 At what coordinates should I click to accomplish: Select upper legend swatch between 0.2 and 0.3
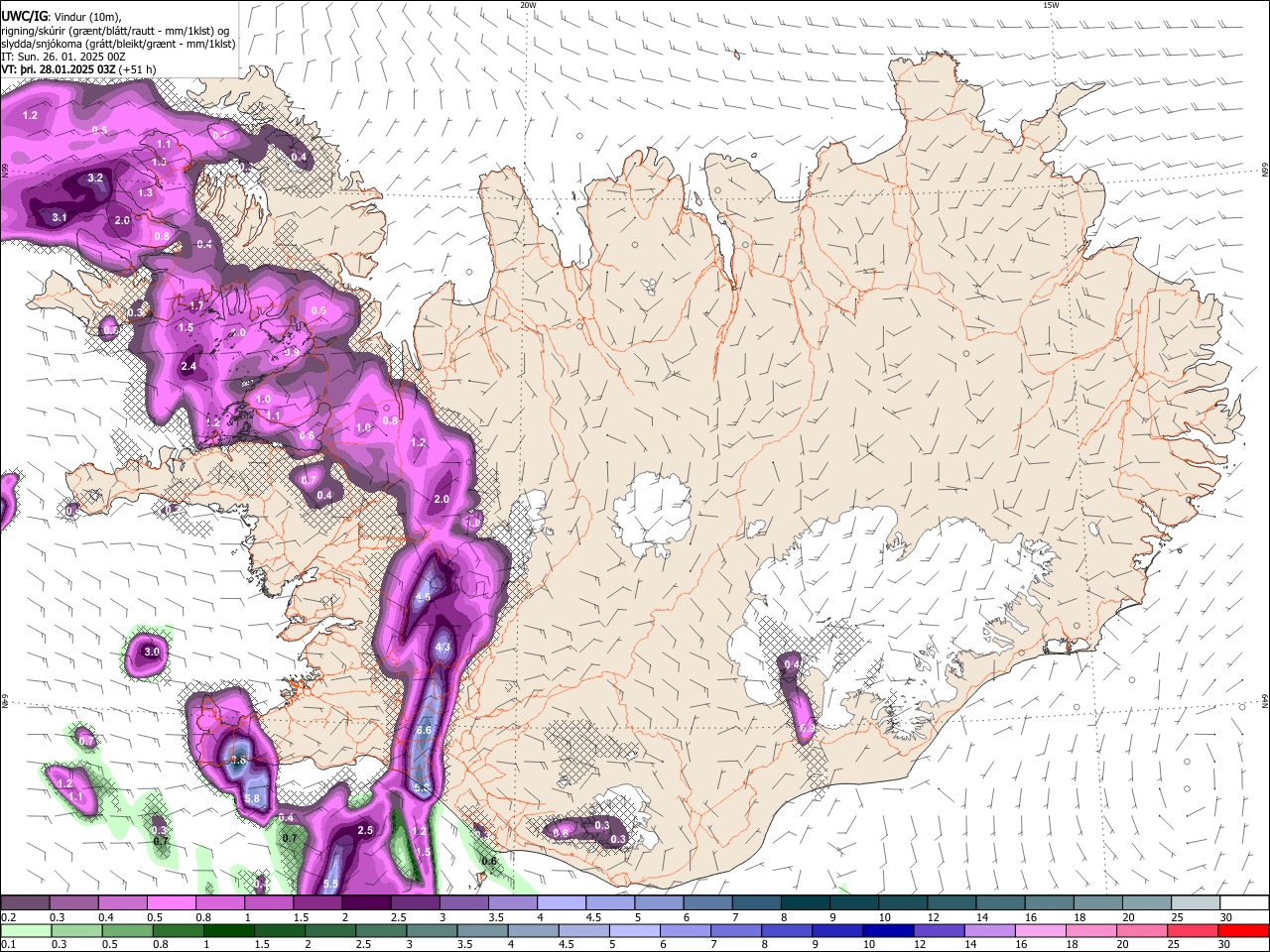tap(25, 903)
